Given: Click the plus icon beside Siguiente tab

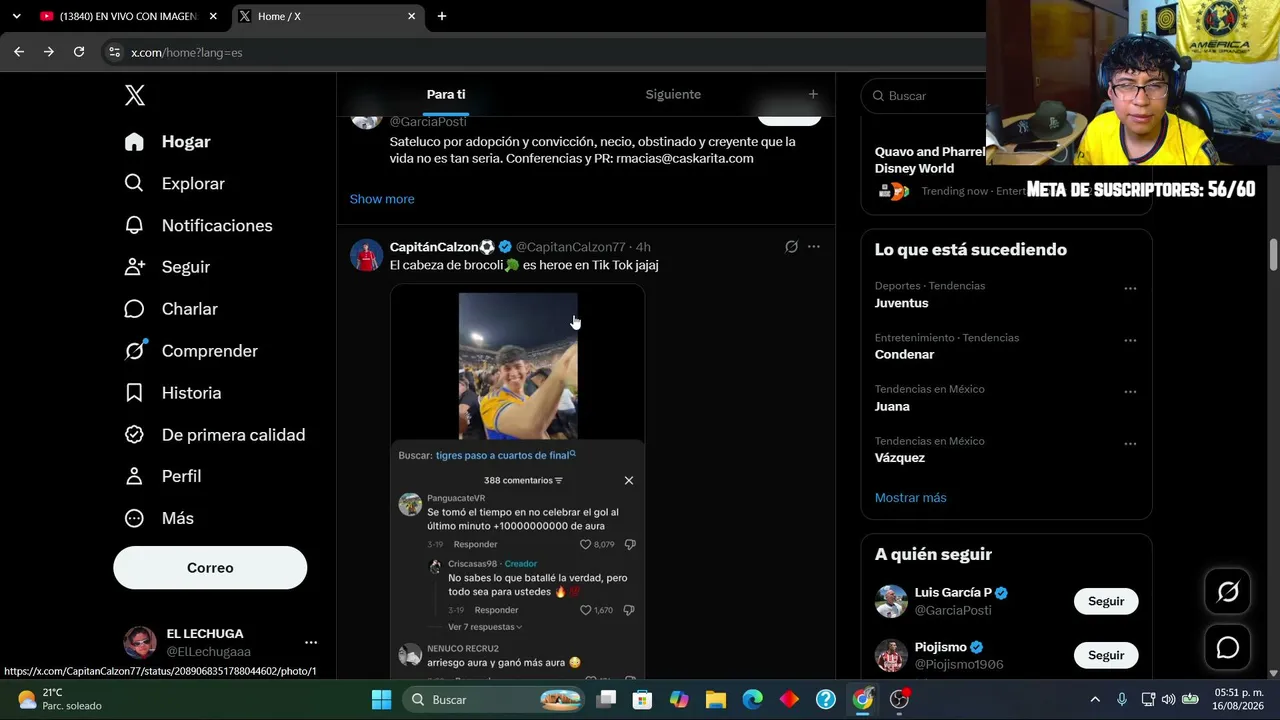Looking at the screenshot, I should click(x=813, y=94).
